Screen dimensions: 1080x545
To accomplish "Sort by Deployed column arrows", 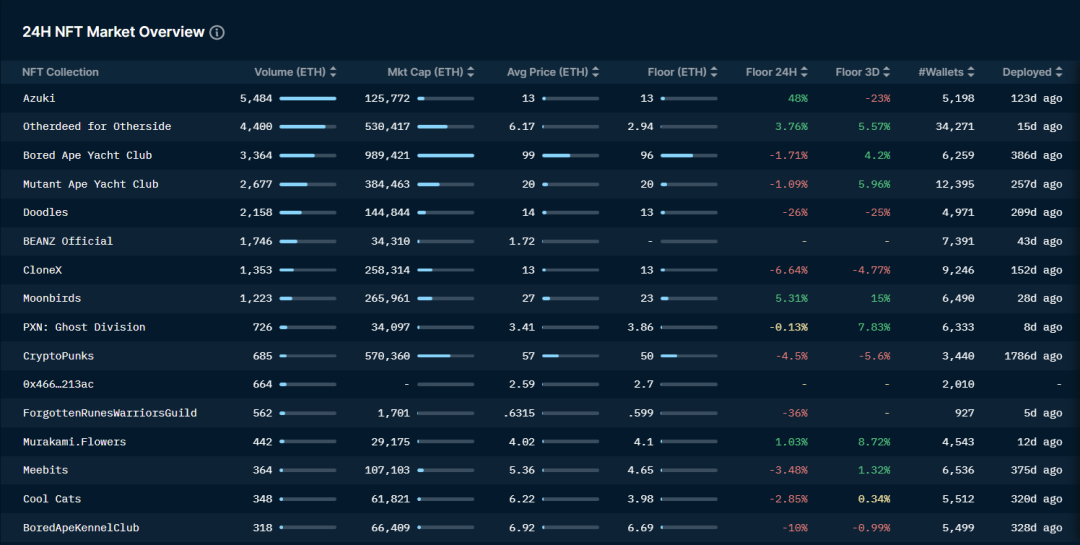I will coord(1059,72).
